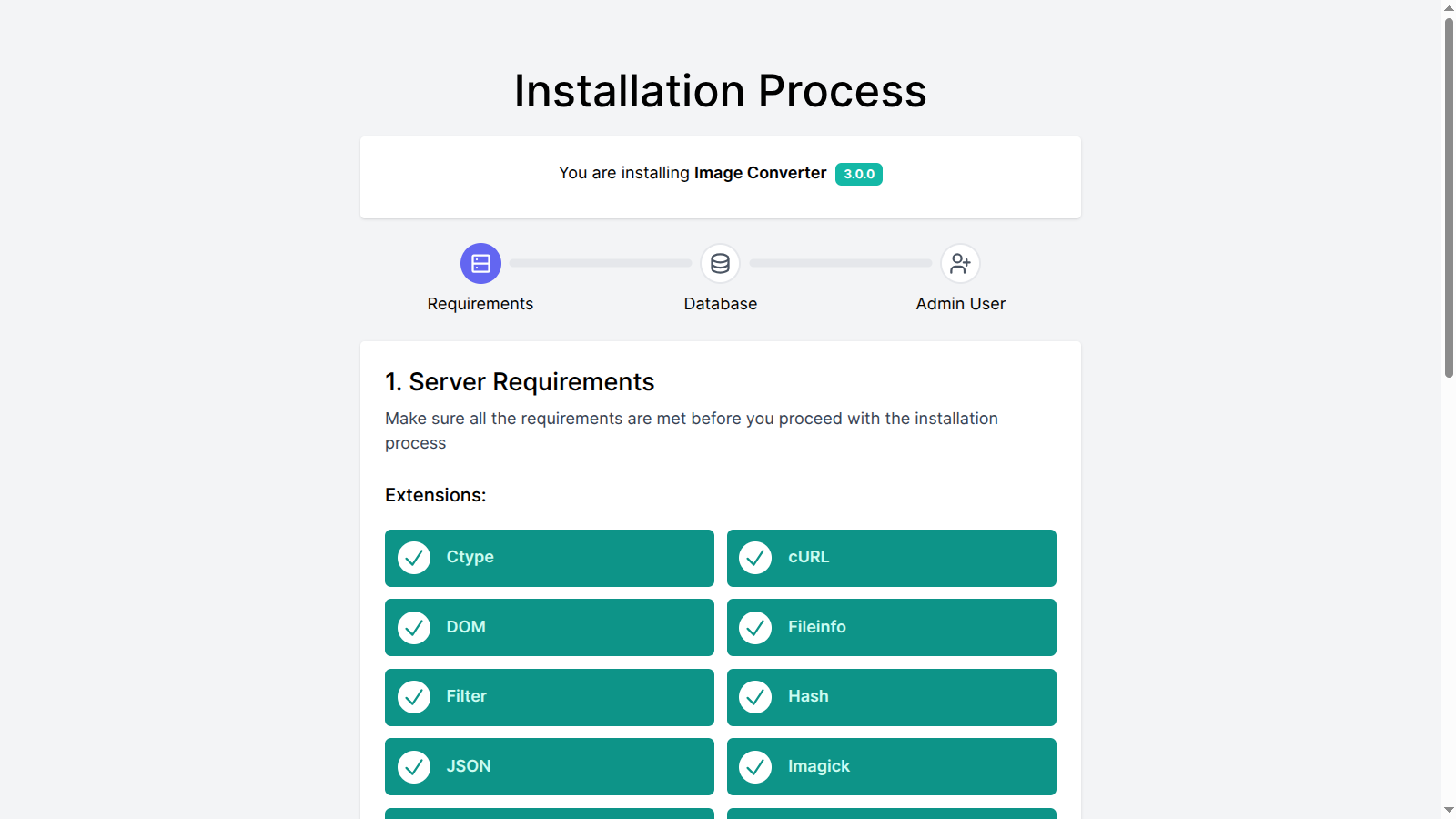Click the Fileinfo checkmark icon

tap(755, 627)
